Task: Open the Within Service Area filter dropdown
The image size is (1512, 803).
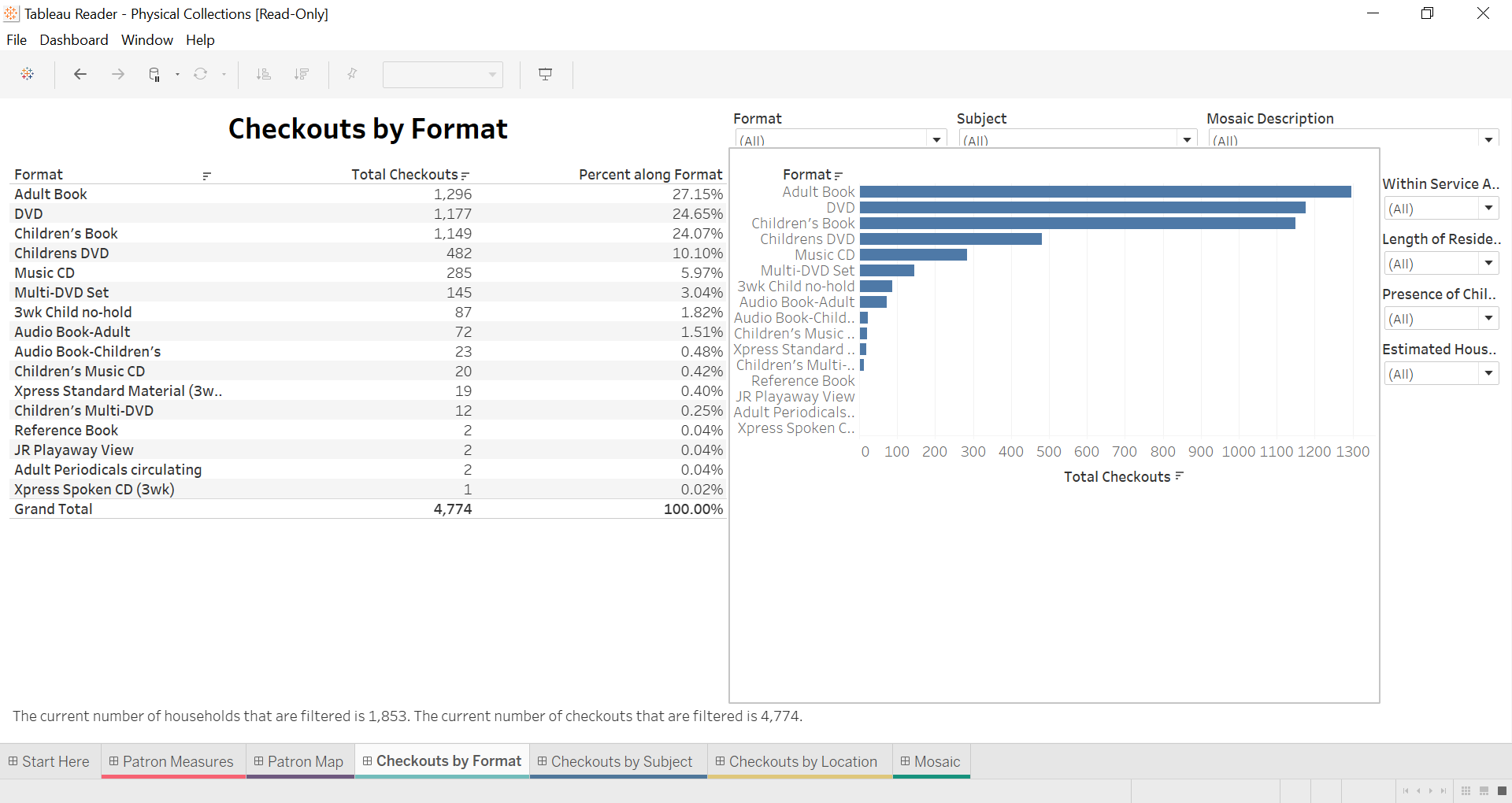Action: coord(1488,209)
